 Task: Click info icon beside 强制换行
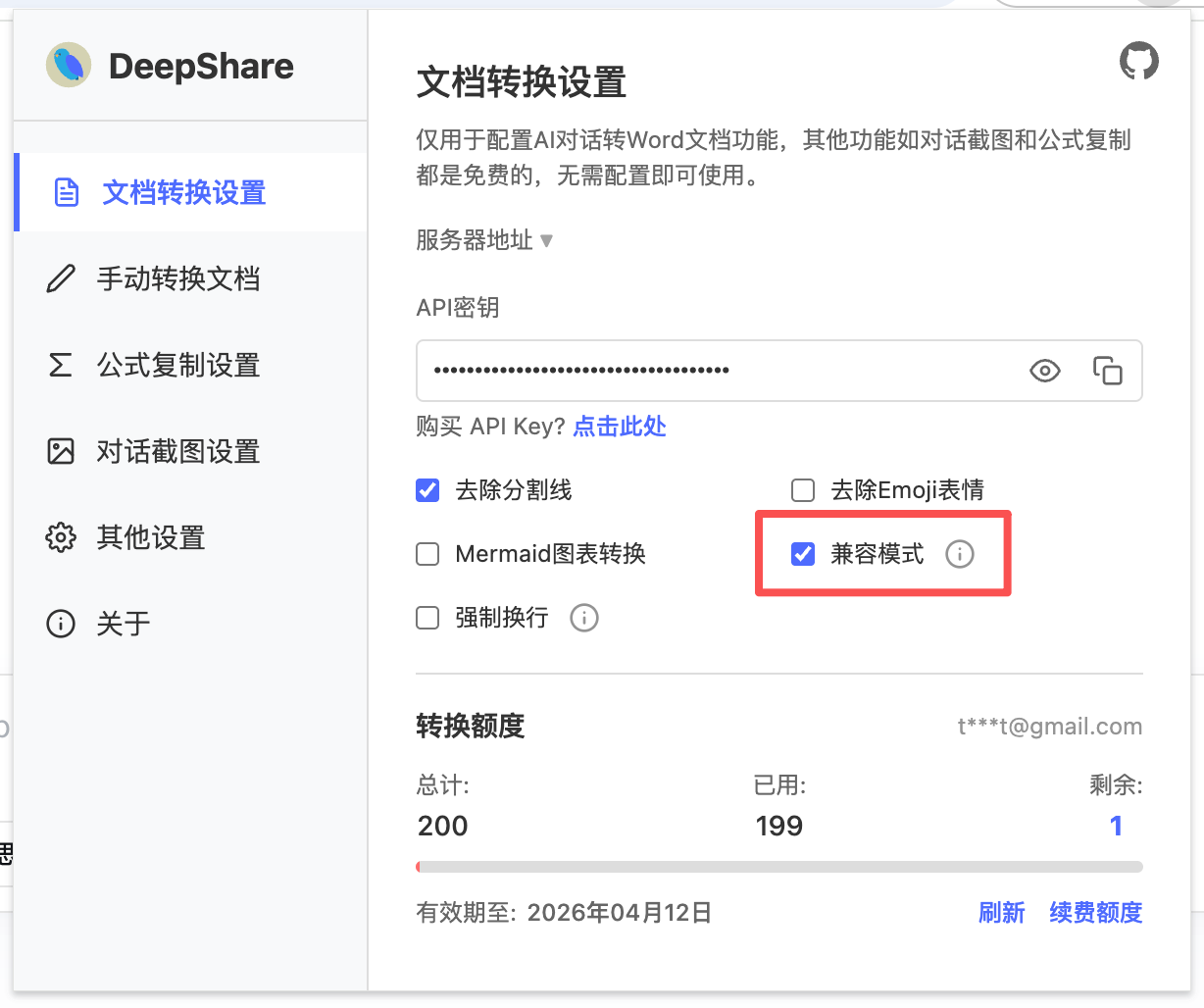coord(584,618)
